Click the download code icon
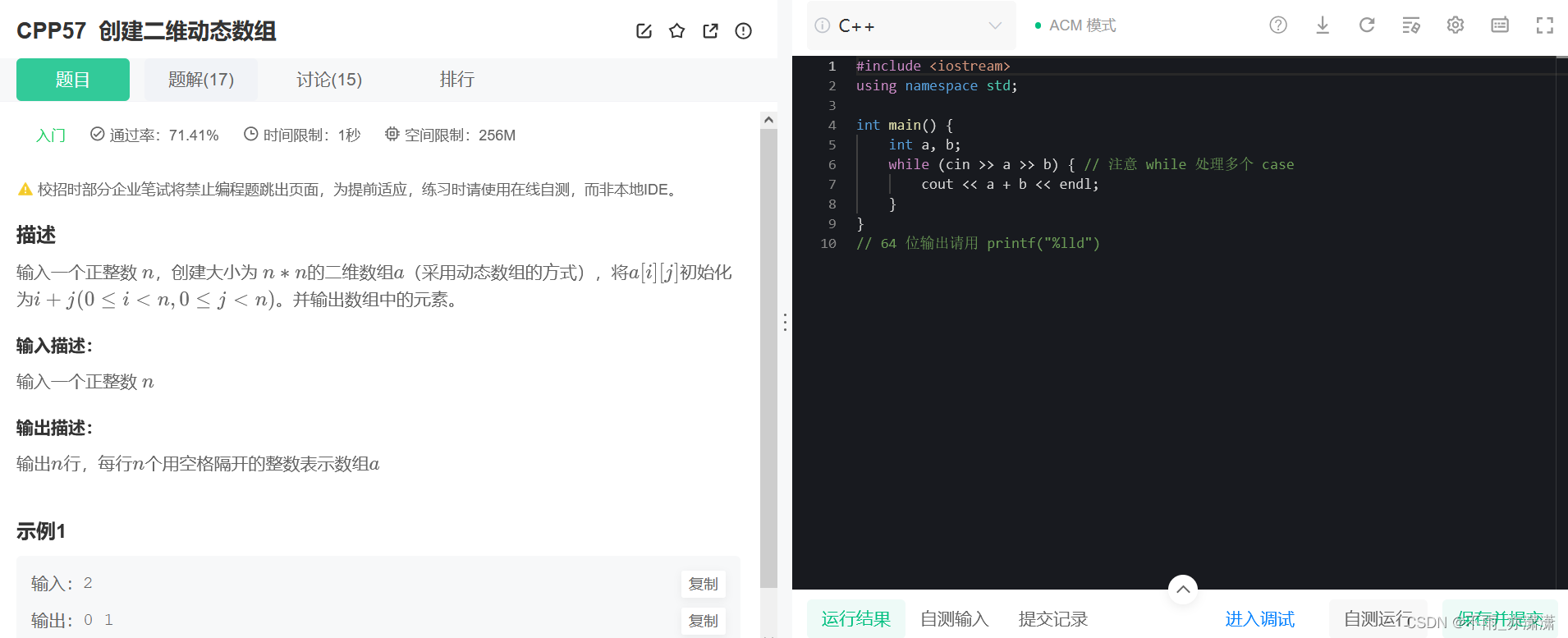 (1323, 25)
